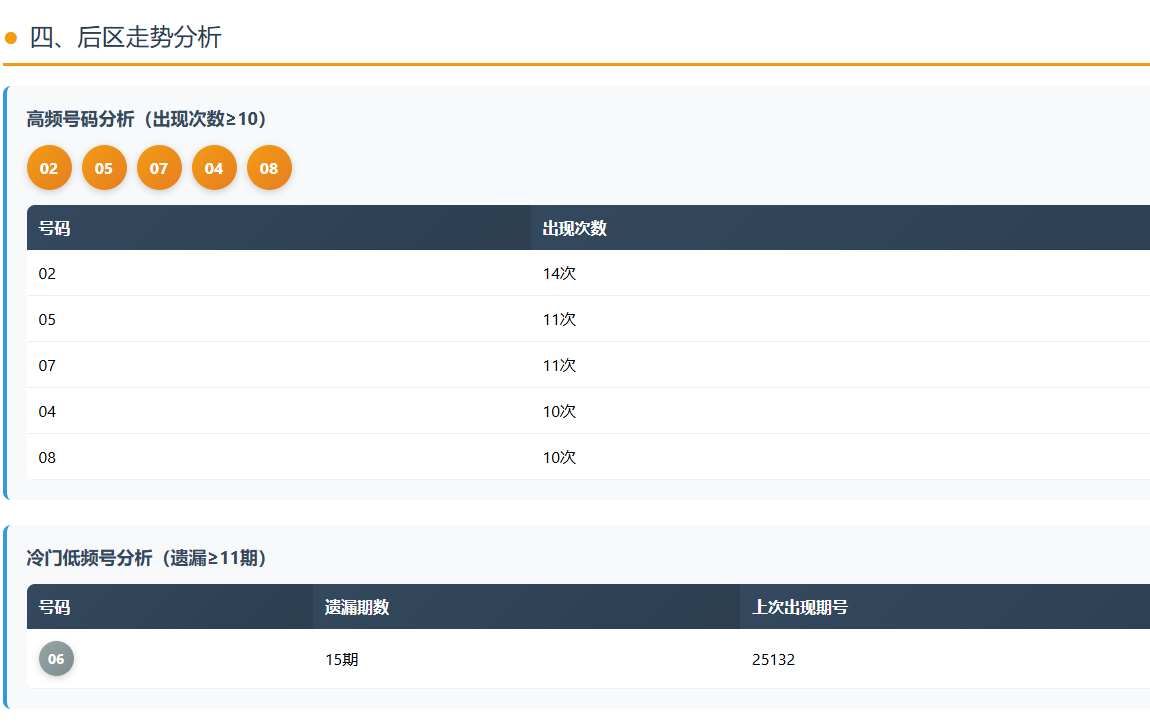The width and height of the screenshot is (1150, 722).
Task: Click the 四、后区走势分析 section title
Action: pos(125,38)
